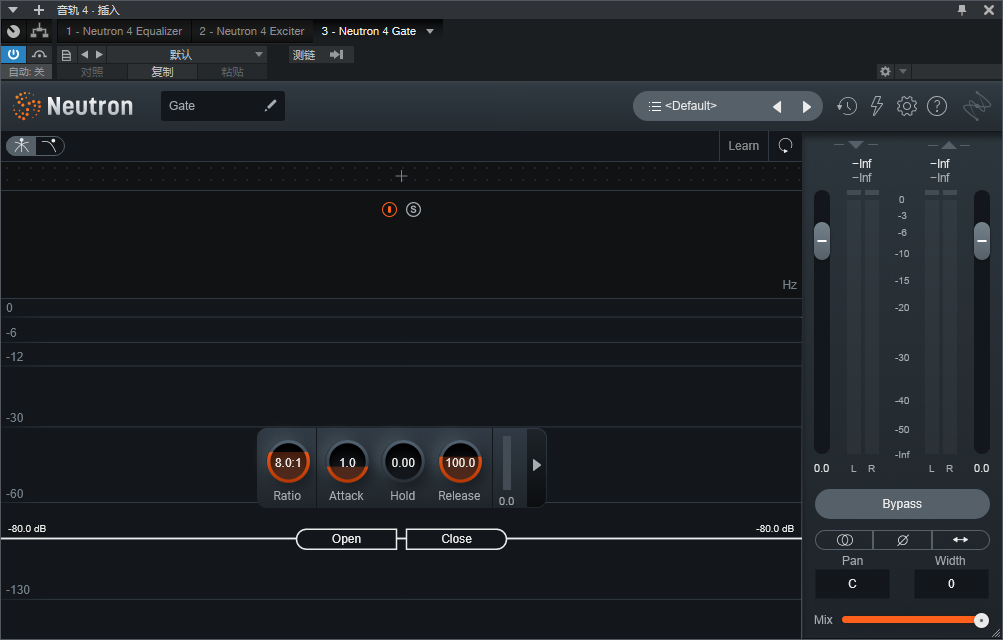The image size is (1003, 640).
Task: Add a band with the plus icon
Action: coord(401,176)
